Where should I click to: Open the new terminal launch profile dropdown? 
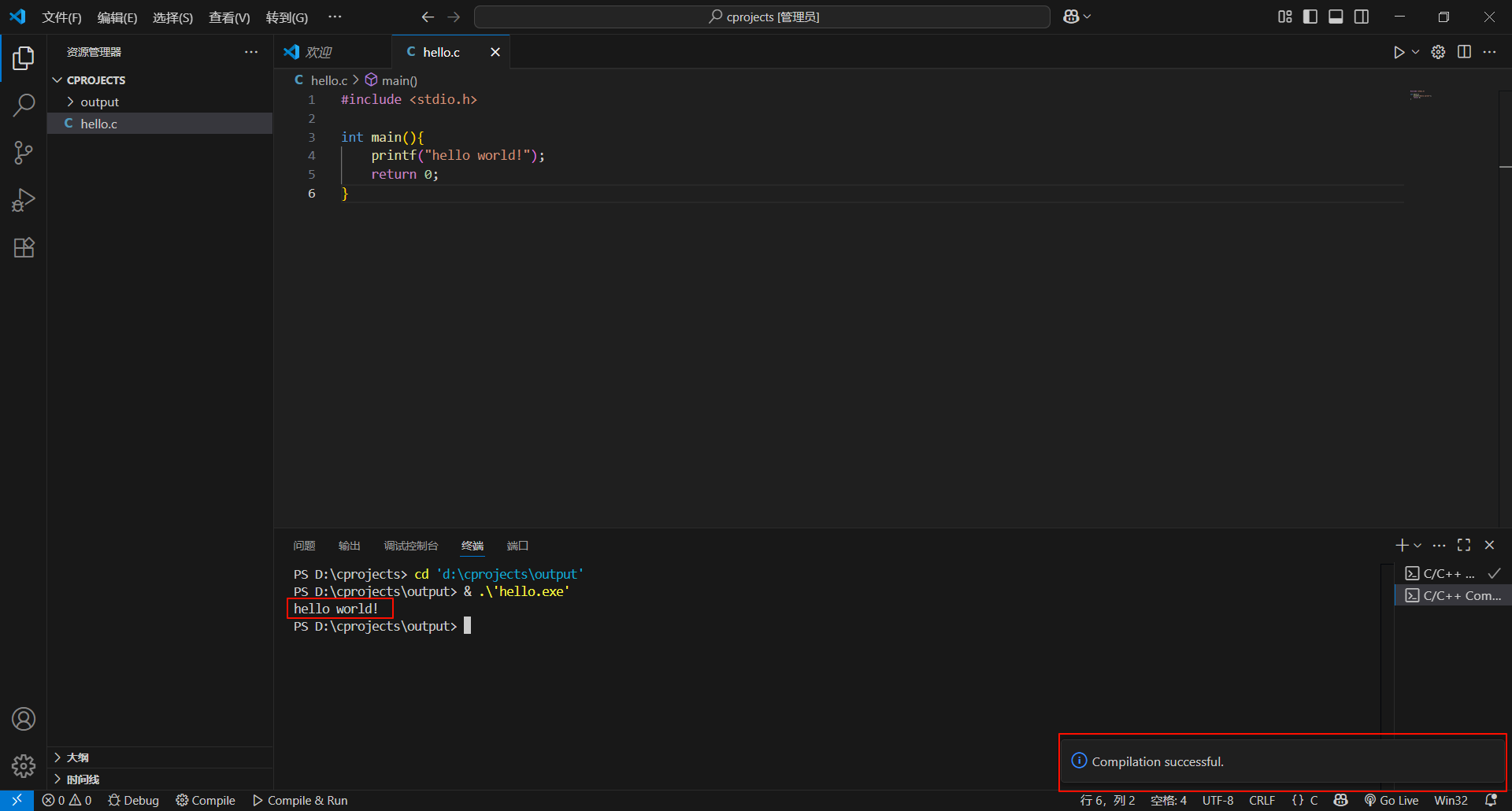pyautogui.click(x=1417, y=546)
